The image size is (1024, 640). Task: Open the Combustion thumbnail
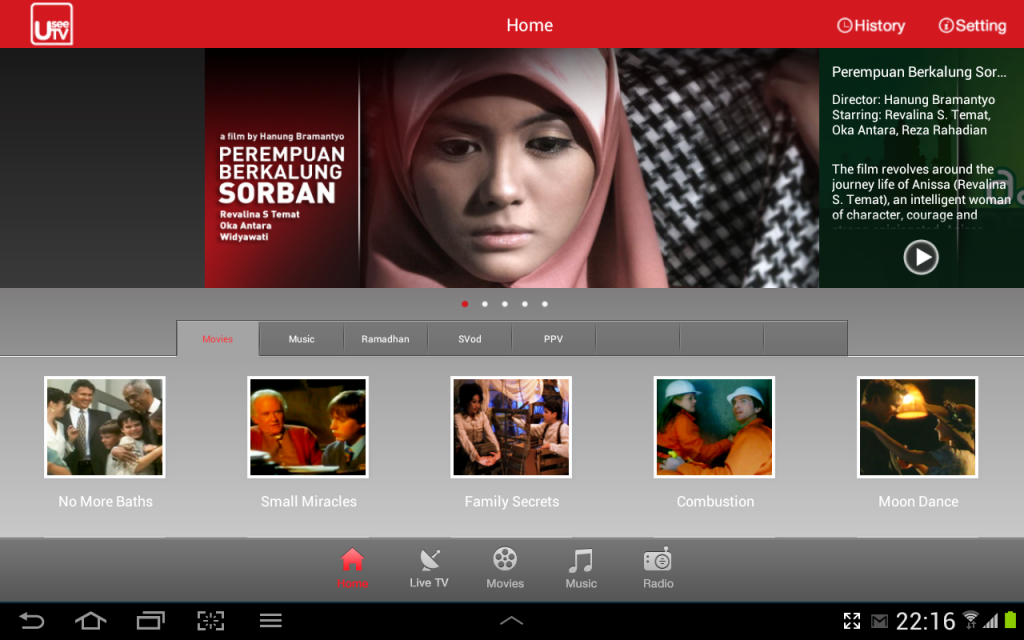click(x=714, y=427)
